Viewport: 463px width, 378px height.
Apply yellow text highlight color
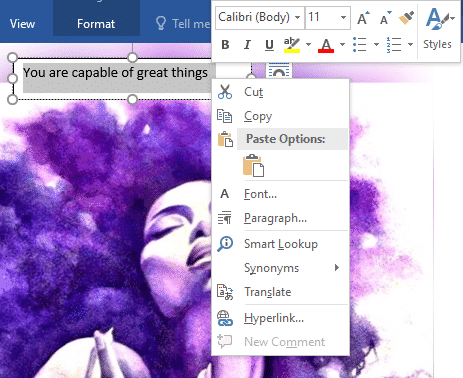(x=292, y=45)
